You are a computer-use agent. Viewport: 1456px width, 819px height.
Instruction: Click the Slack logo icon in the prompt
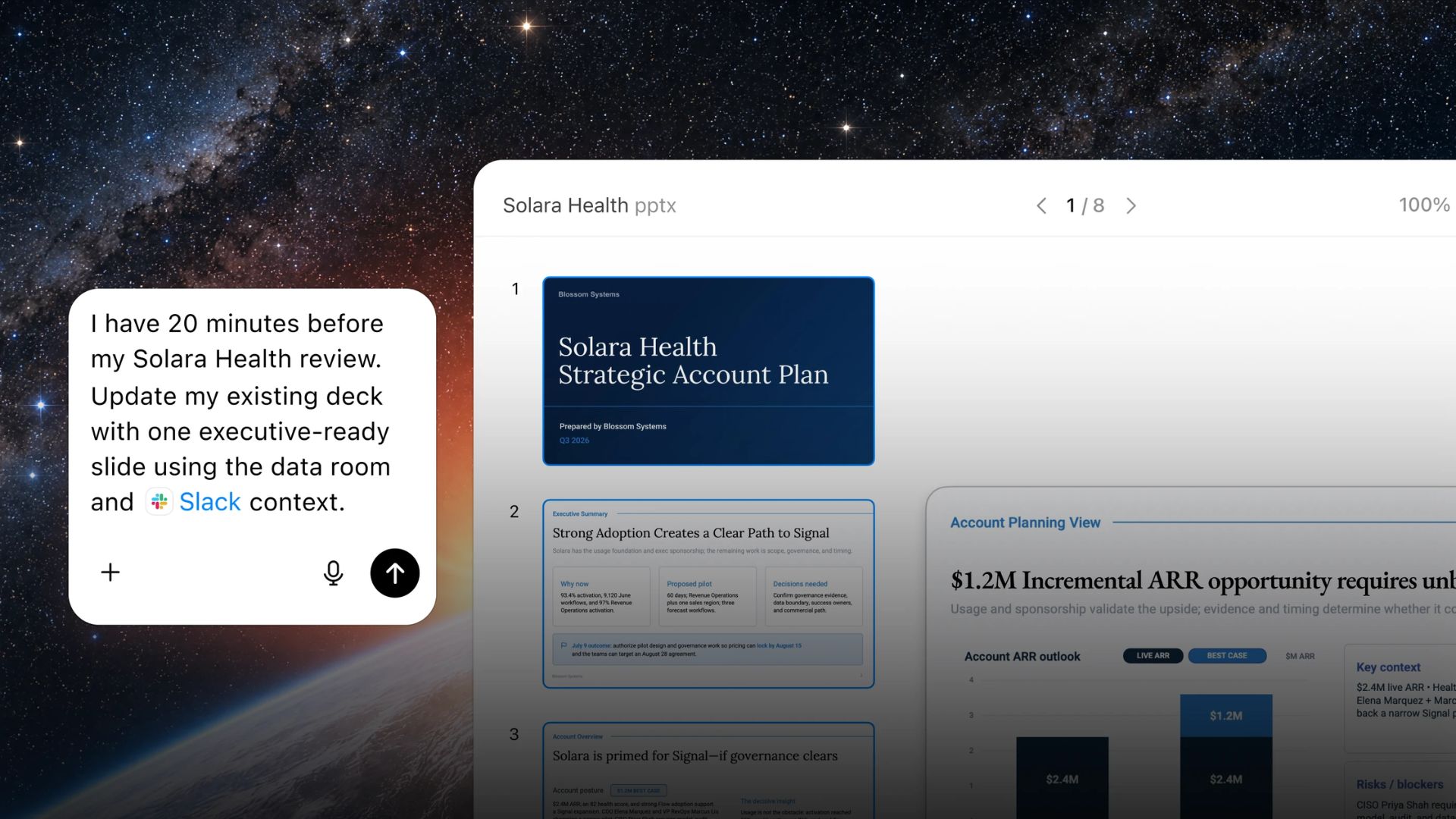coord(159,502)
